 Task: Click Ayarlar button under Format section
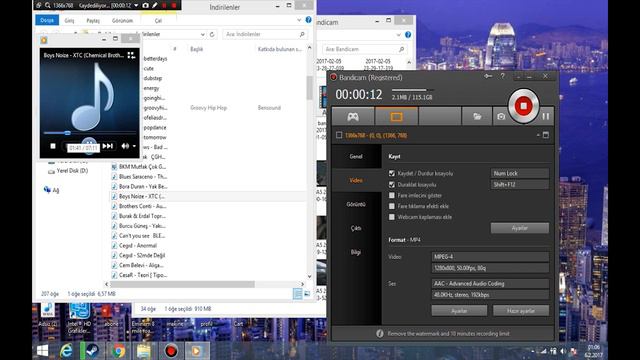[x=459, y=311]
